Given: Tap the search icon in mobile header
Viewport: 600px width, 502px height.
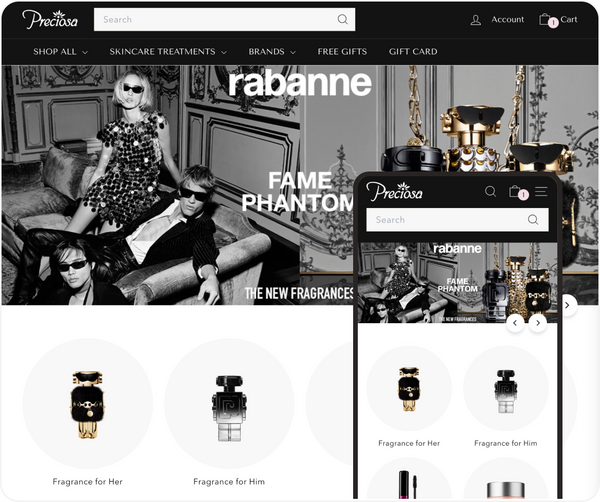Looking at the screenshot, I should coord(490,191).
